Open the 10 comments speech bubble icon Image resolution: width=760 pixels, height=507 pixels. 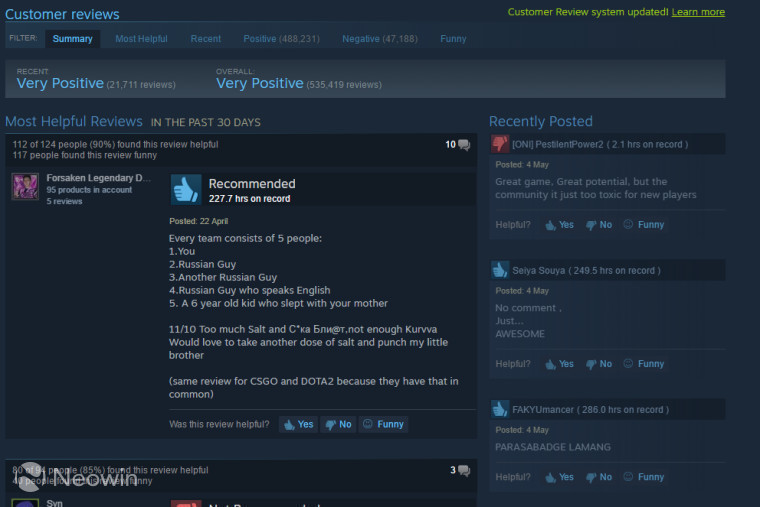pos(464,144)
